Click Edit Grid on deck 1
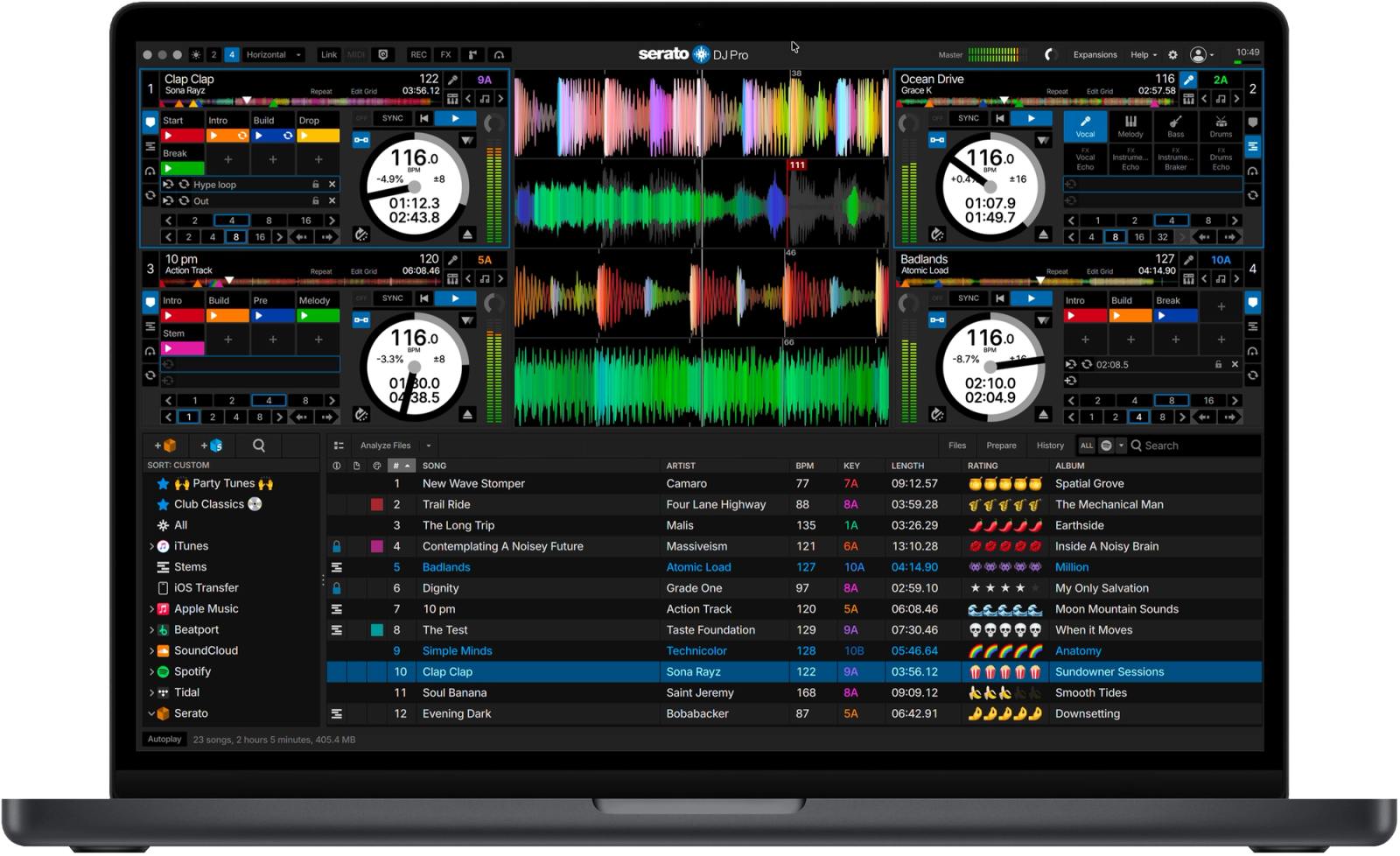Viewport: 1400px width, 856px height. 364,91
